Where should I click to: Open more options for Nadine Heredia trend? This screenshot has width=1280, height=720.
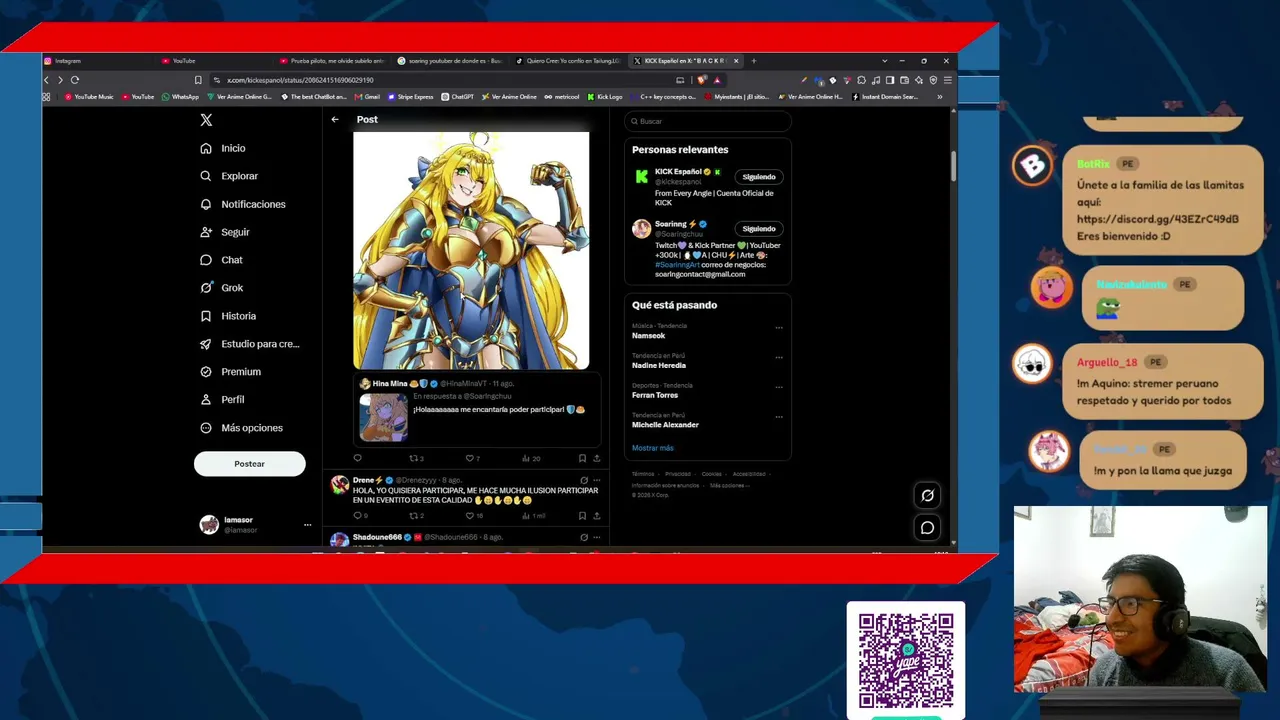pos(779,357)
